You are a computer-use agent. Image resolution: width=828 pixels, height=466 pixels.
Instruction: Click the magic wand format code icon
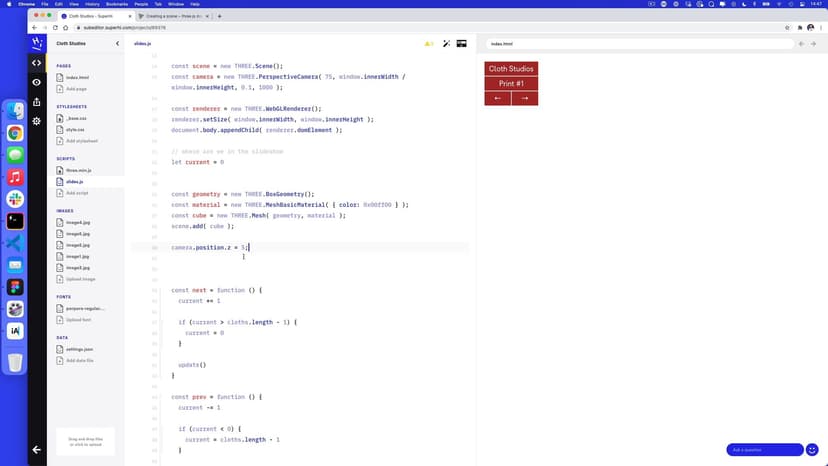(446, 44)
